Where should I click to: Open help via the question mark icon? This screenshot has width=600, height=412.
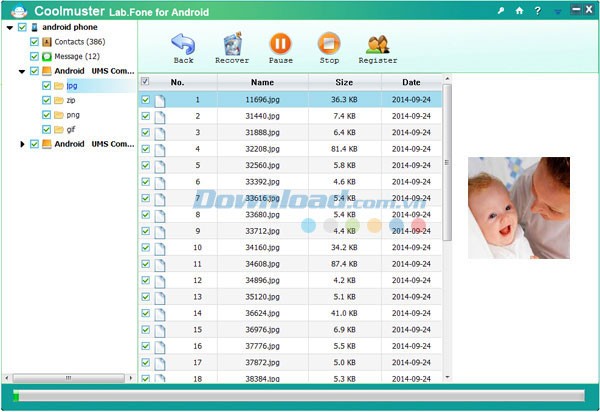click(538, 11)
